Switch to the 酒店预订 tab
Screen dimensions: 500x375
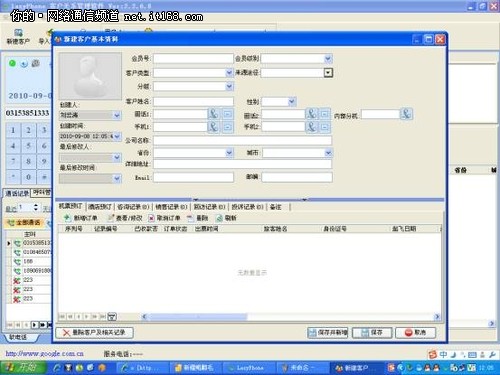click(x=100, y=207)
